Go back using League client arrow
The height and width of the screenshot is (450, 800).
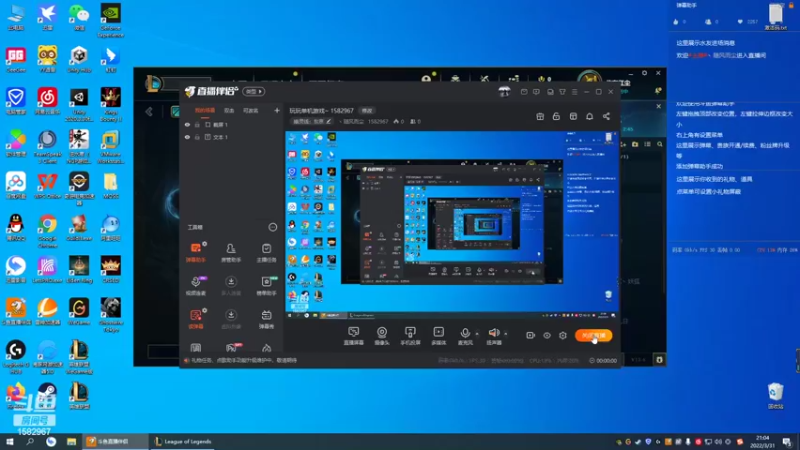149,111
